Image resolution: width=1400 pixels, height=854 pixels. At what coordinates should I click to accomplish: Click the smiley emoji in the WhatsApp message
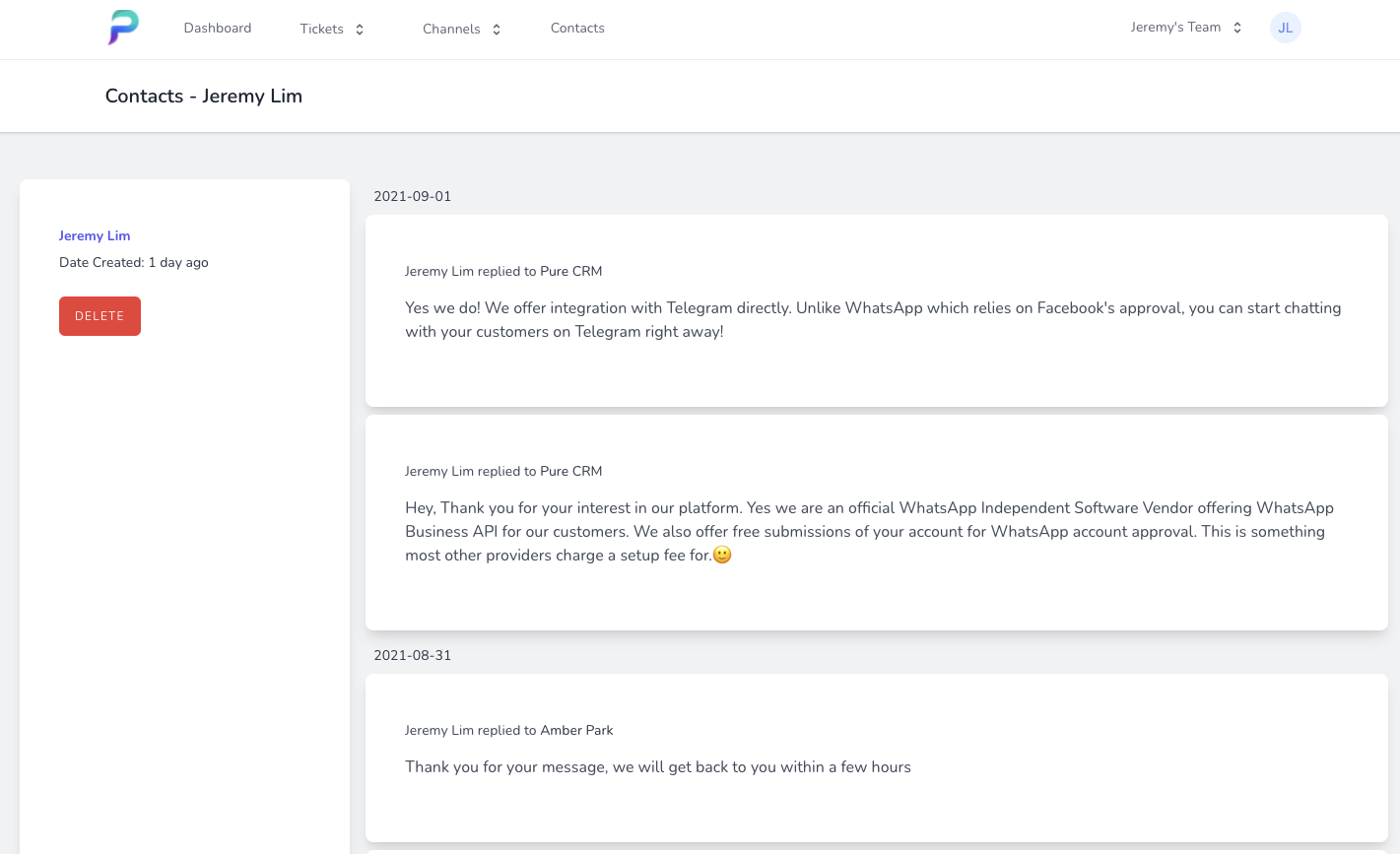(722, 556)
